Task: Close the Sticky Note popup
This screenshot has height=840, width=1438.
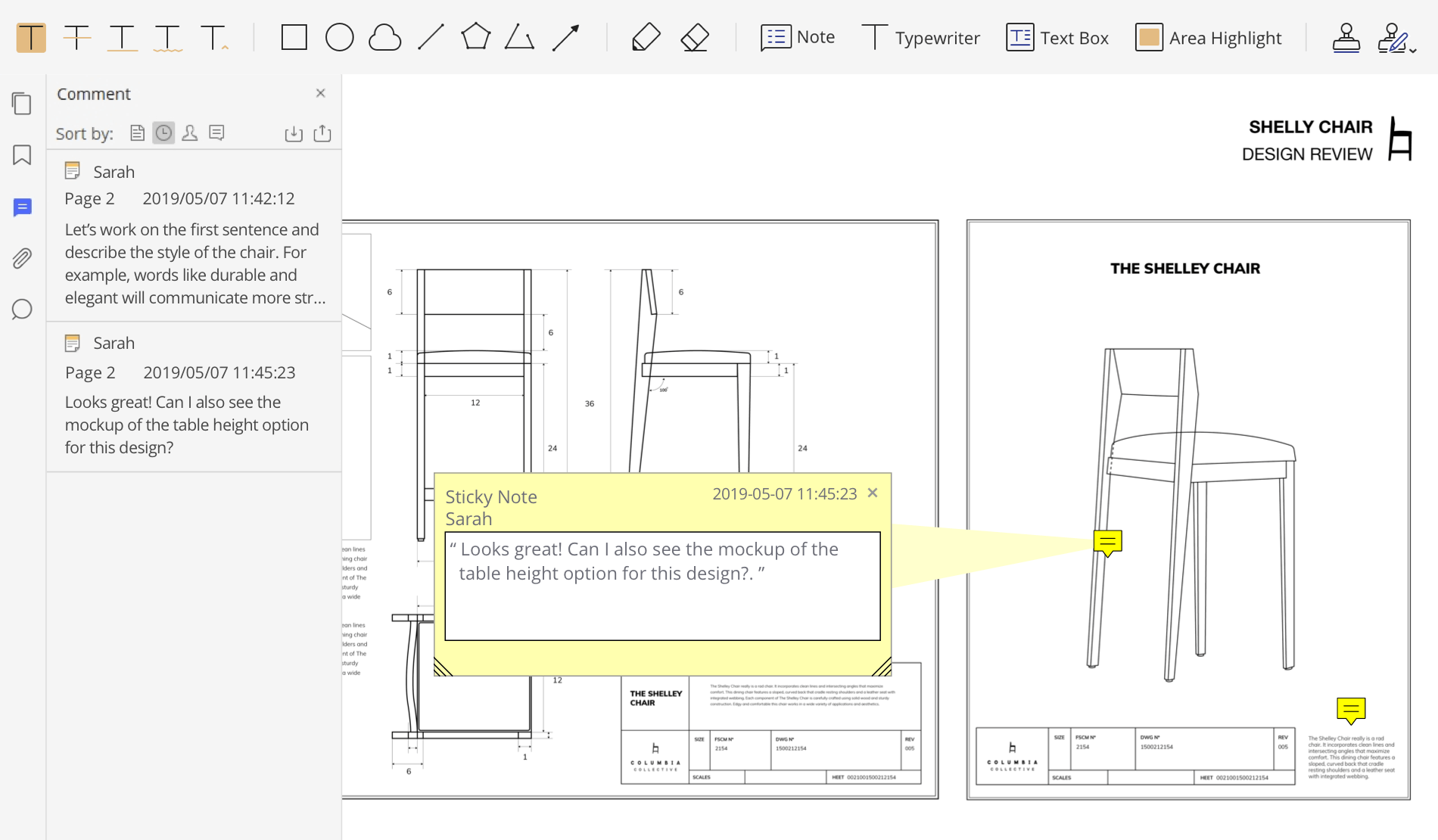Action: point(873,493)
